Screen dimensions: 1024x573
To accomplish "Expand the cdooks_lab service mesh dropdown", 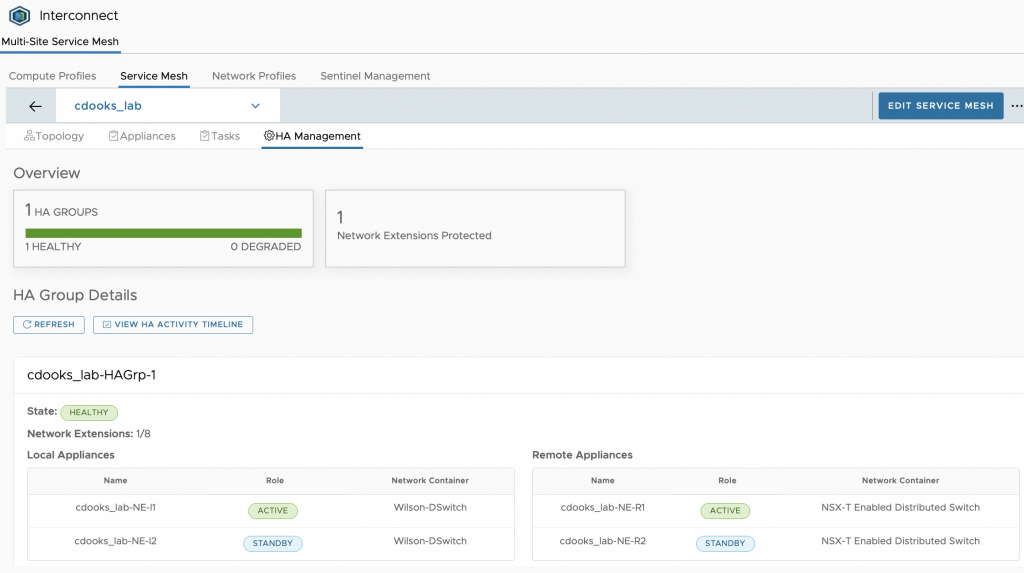I will tap(168, 106).
